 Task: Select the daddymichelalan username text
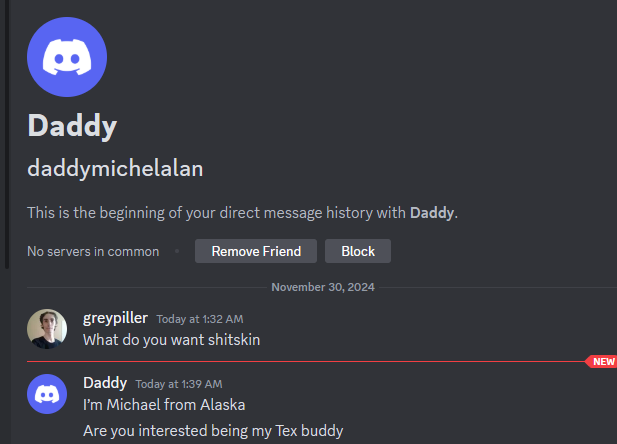115,168
